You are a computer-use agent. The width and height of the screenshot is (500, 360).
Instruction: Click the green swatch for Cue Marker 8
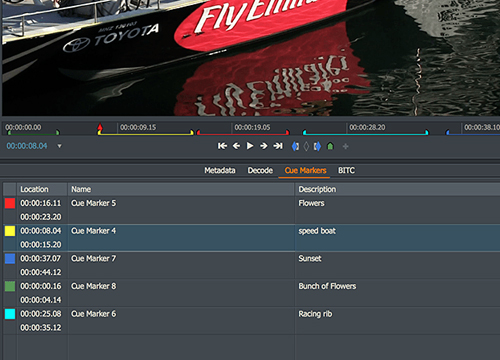tap(10, 286)
